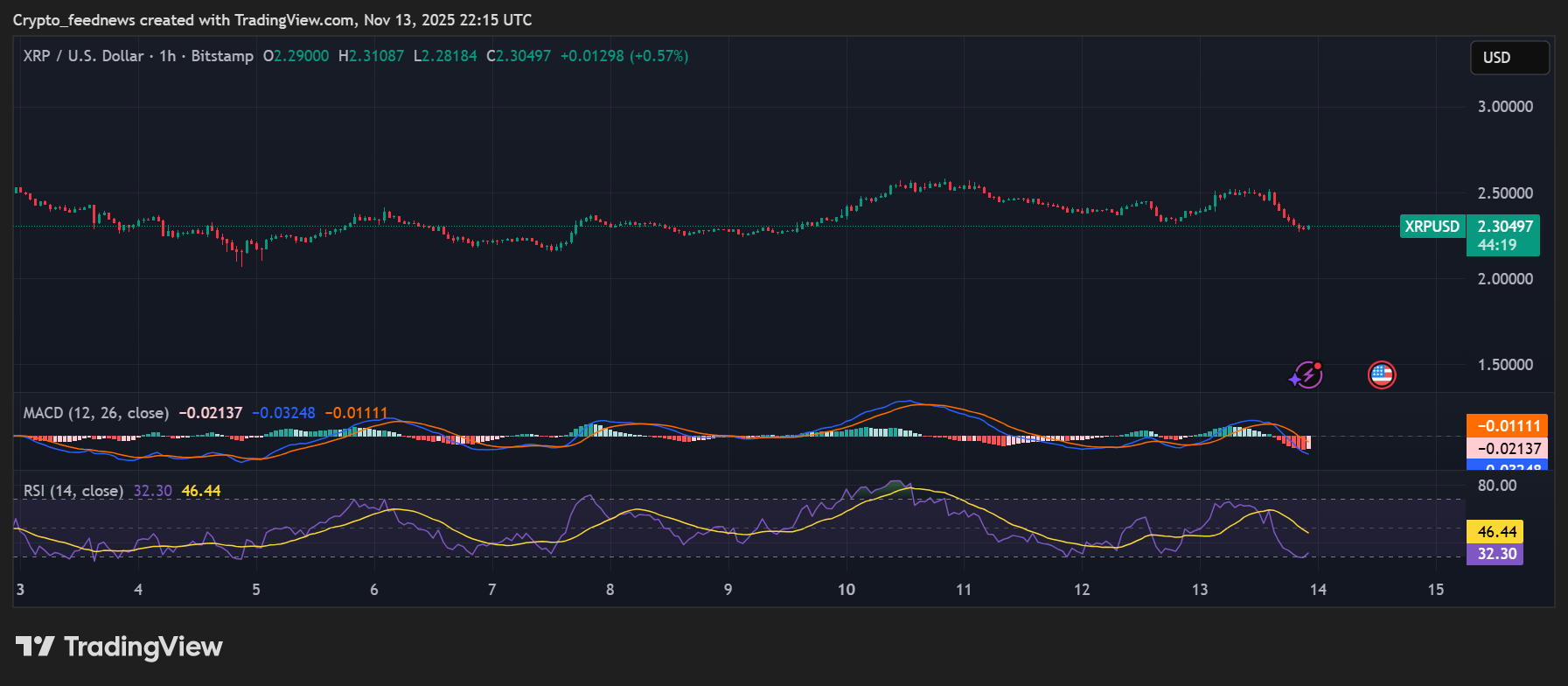Click the purple lightning bolt event icon

click(1306, 375)
